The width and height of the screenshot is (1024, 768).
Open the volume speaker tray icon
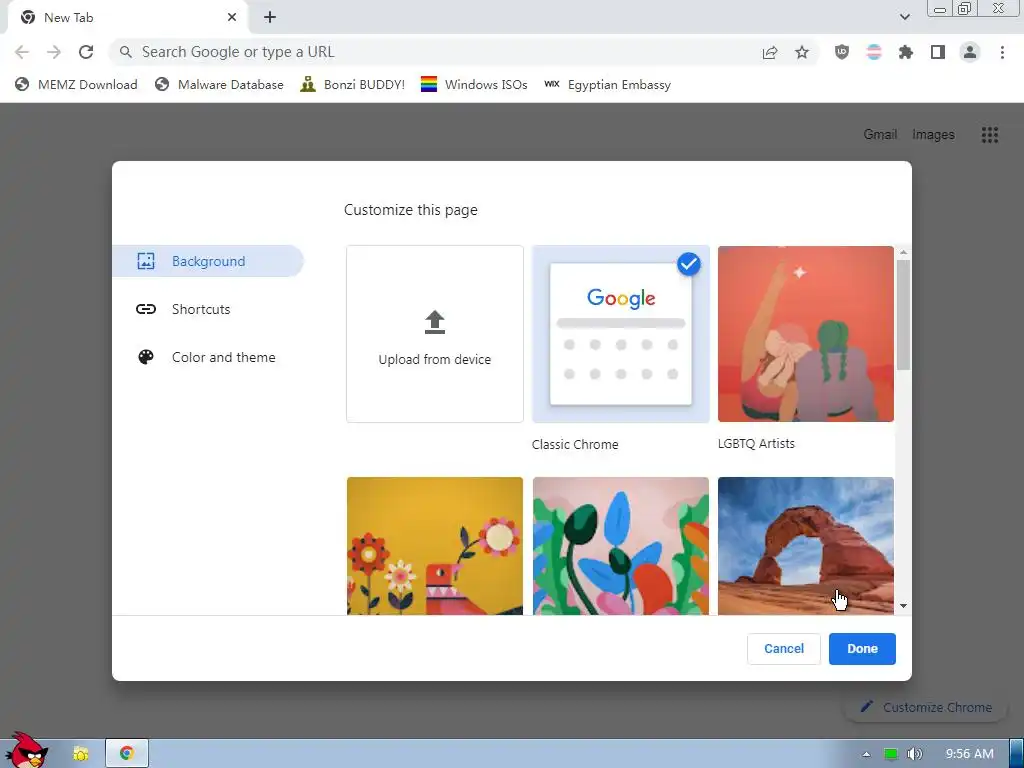tap(914, 754)
